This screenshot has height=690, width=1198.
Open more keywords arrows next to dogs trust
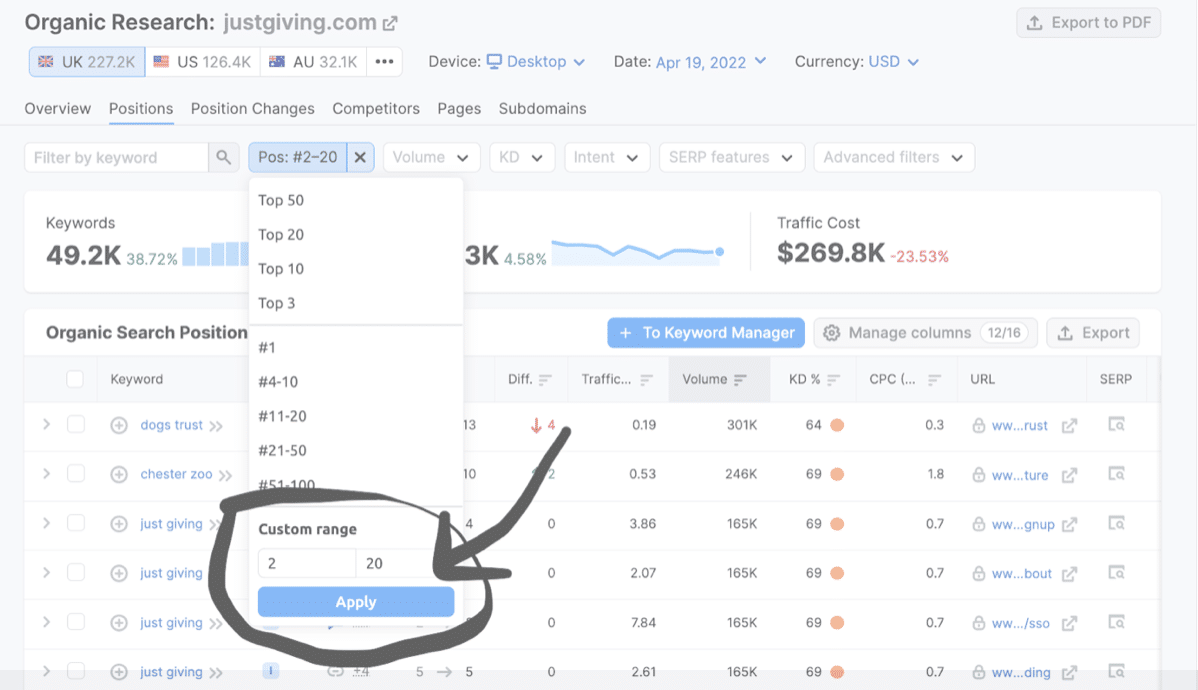click(216, 426)
